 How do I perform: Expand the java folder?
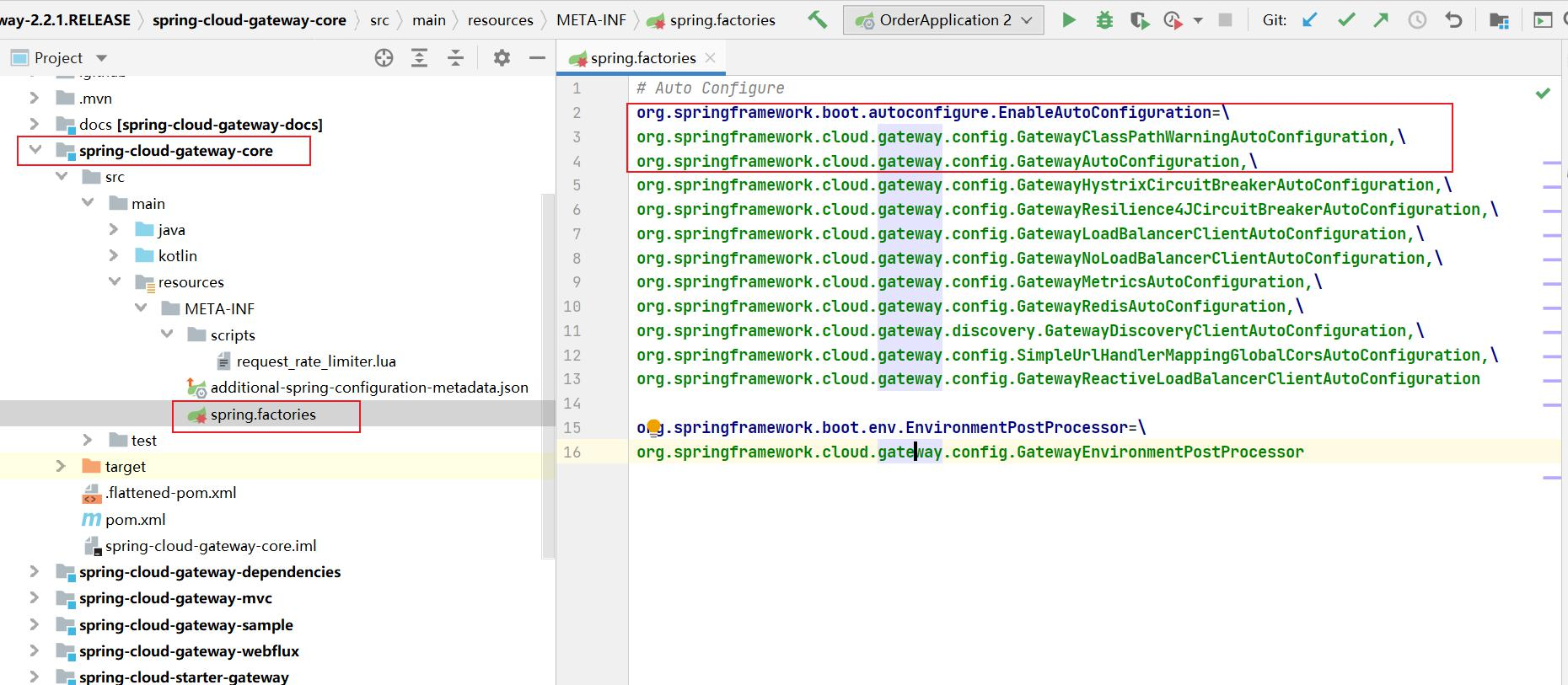pos(114,229)
